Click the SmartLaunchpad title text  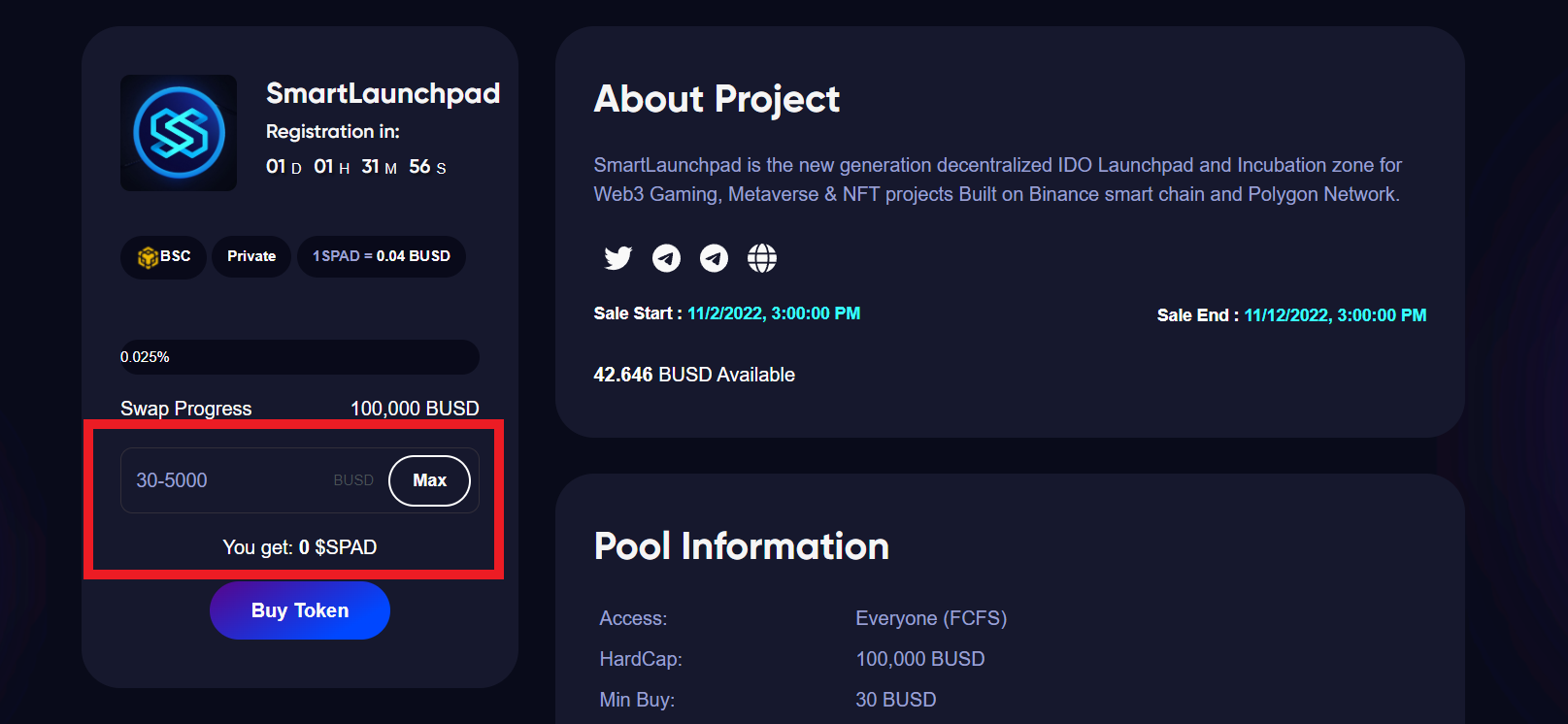[x=384, y=93]
